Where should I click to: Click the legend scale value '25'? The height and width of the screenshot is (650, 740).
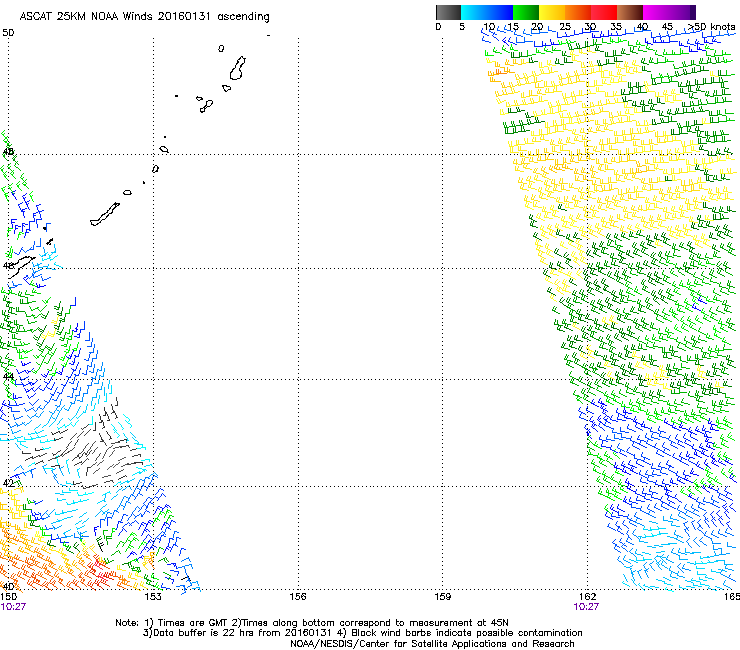[565, 27]
